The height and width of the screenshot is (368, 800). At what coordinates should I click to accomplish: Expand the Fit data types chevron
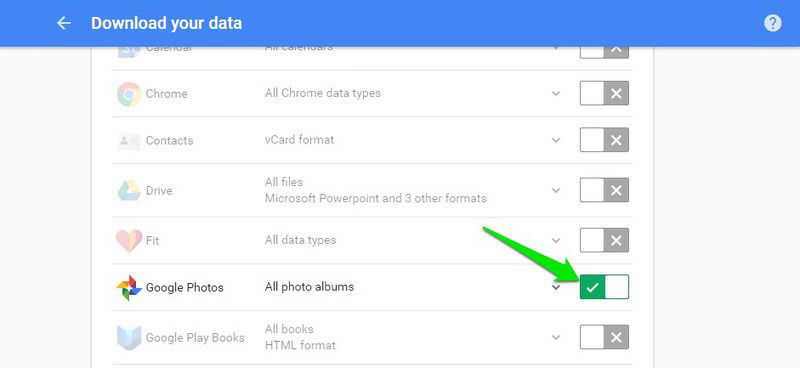556,240
